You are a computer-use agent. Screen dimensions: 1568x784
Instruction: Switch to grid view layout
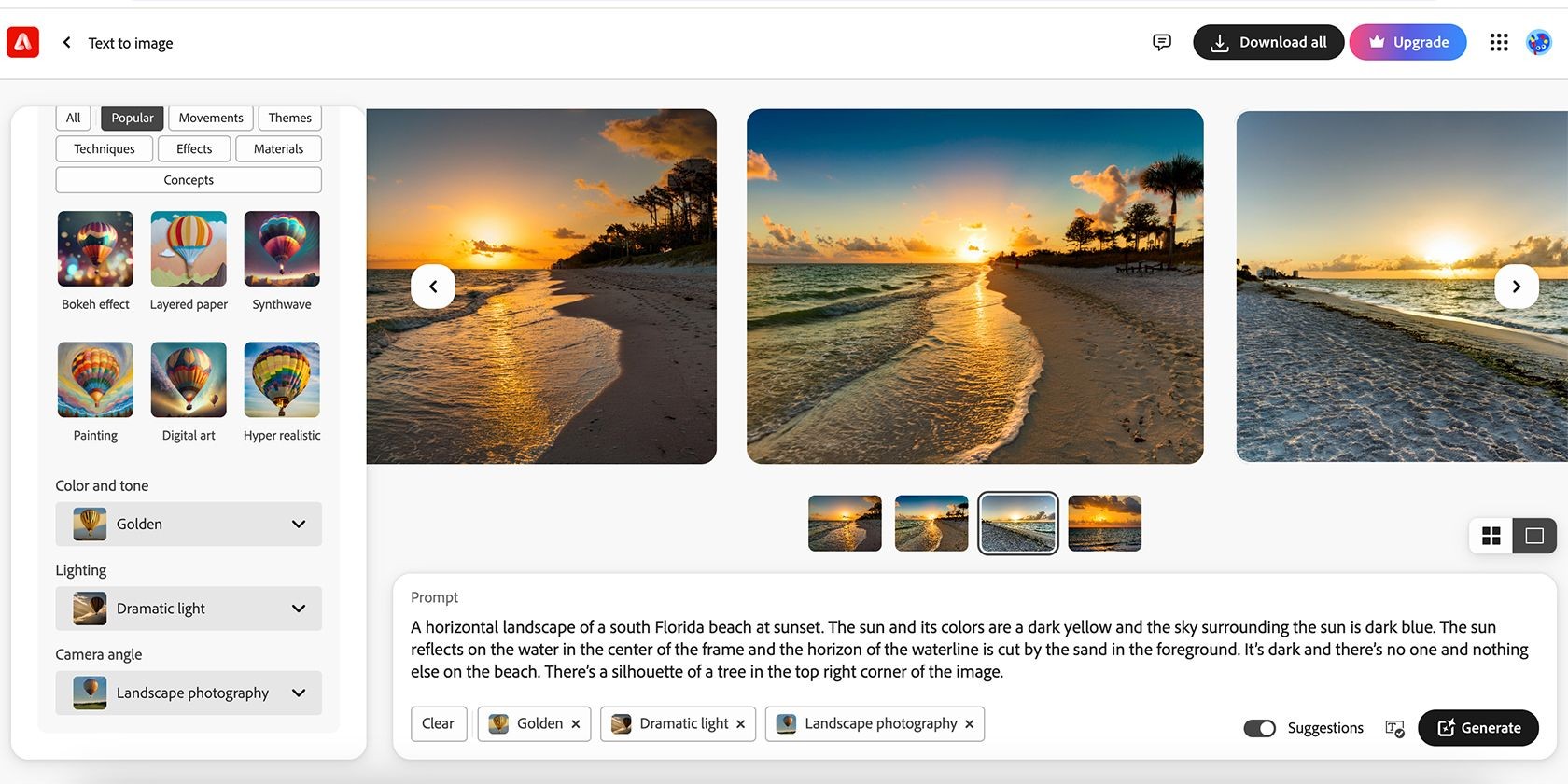pos(1491,536)
